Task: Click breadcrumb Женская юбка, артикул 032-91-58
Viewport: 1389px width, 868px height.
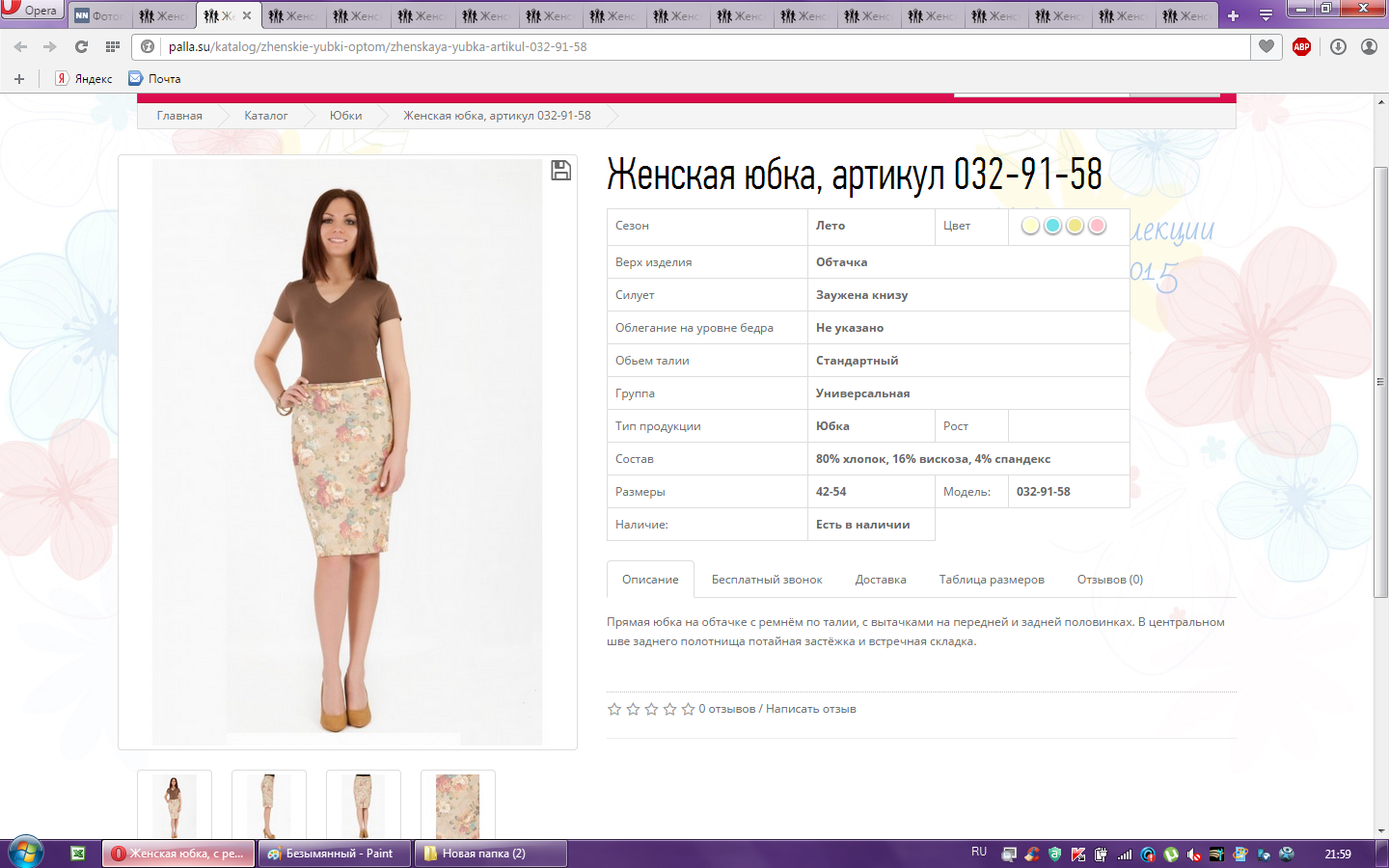Action: pyautogui.click(x=497, y=116)
